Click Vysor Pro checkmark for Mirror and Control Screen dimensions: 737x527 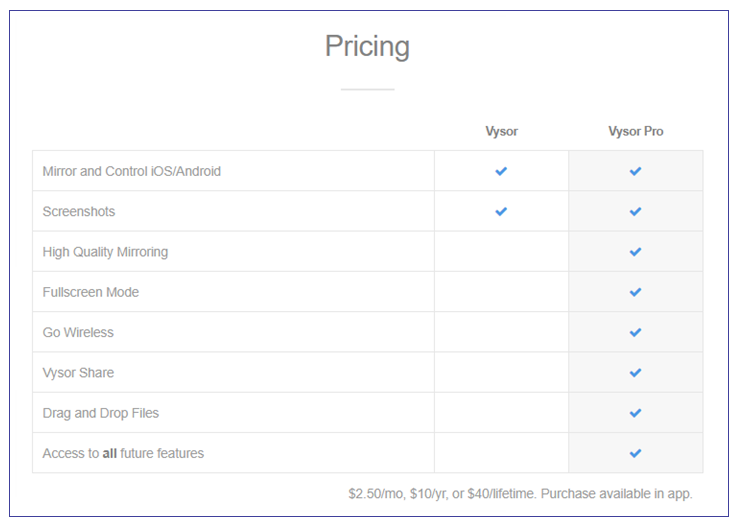635,171
